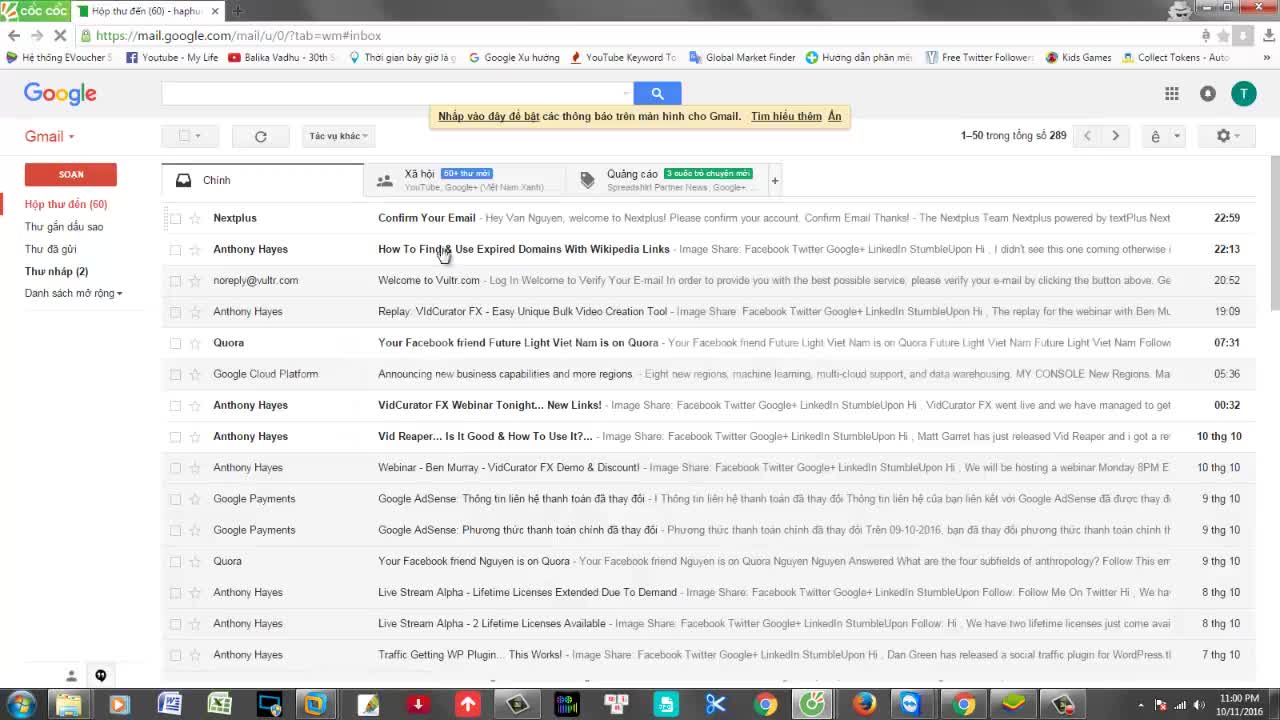Select the Replay VidCurator FX email checkbox
This screenshot has width=1280, height=720.
[x=175, y=312]
